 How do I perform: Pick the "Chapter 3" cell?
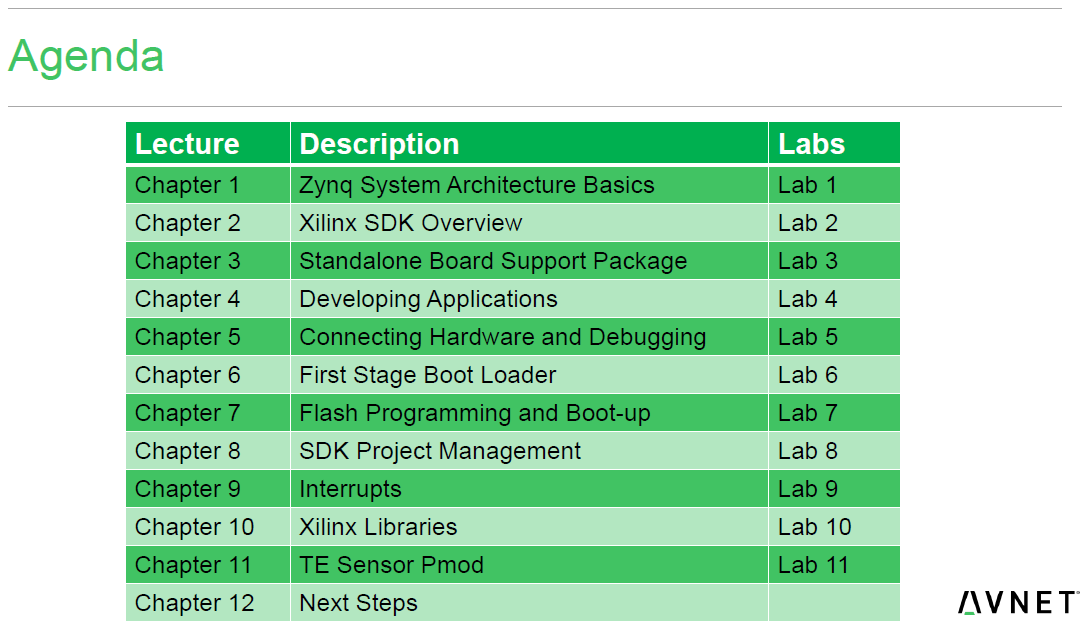(x=208, y=261)
